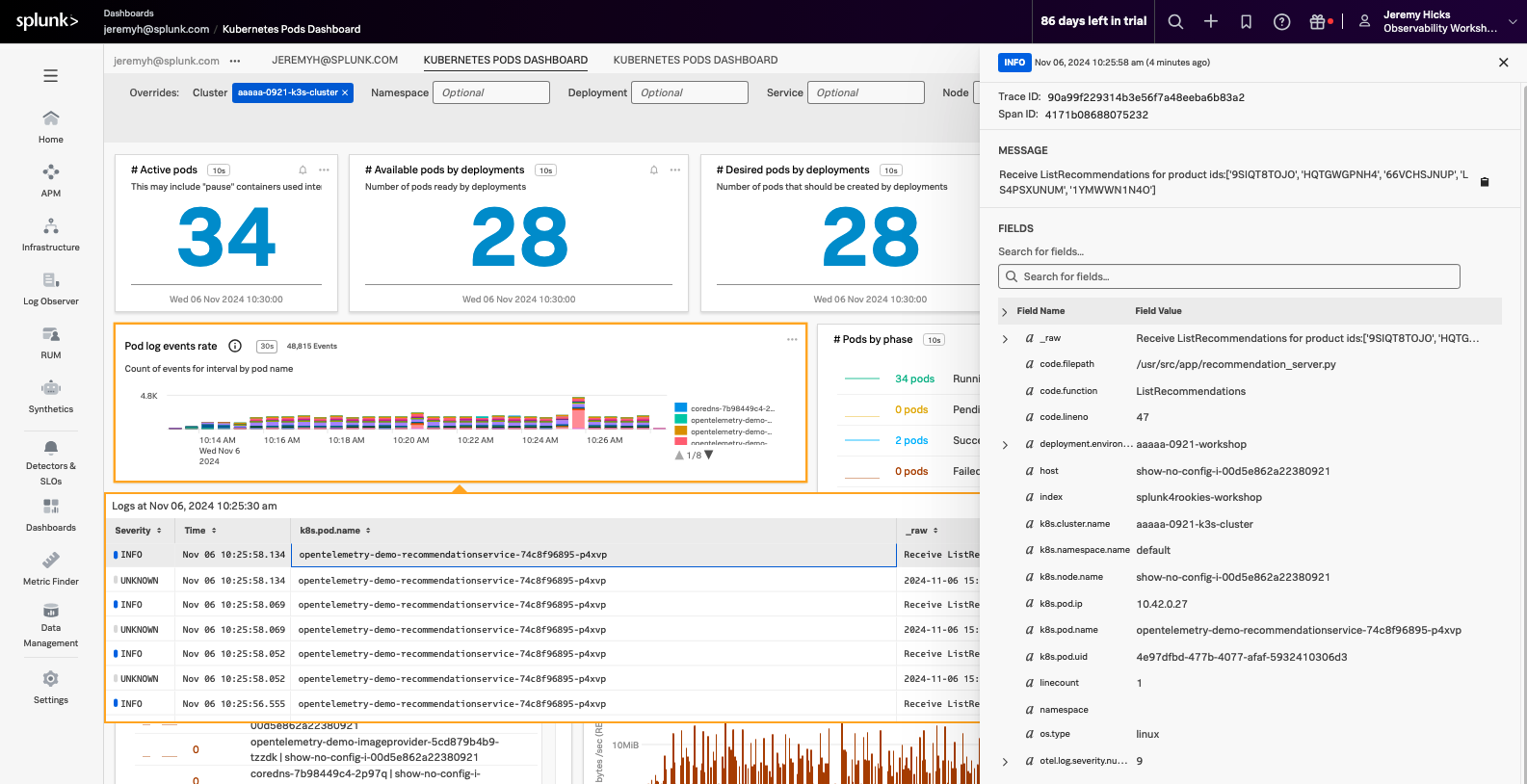This screenshot has height=784, width=1527.
Task: Click the search magnifier in top bar
Action: point(1175,21)
